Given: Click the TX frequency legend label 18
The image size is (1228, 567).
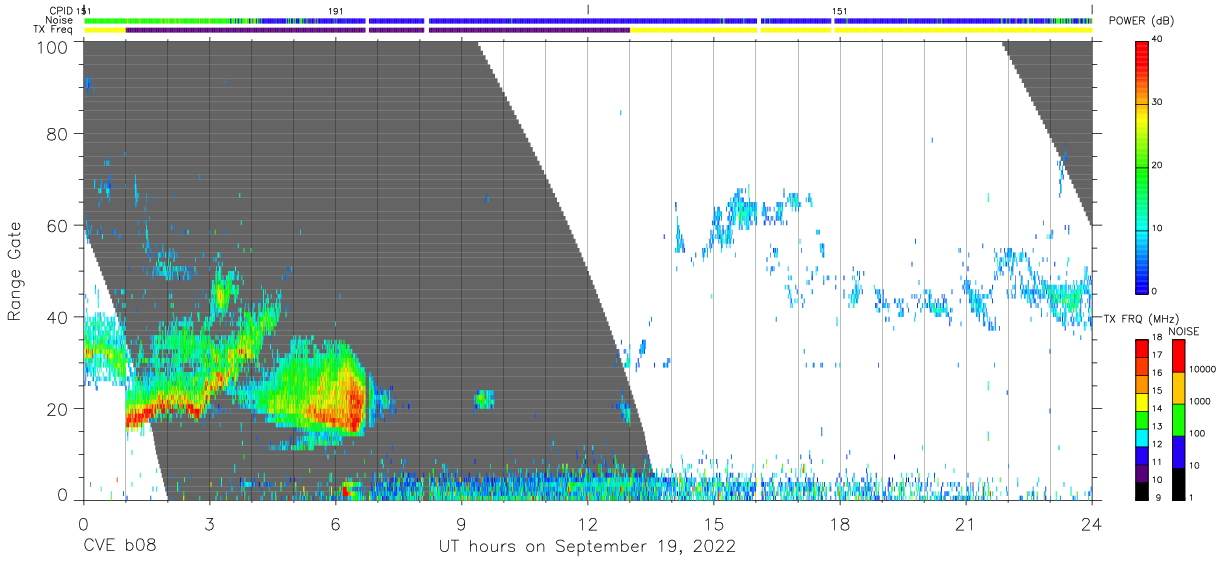Looking at the screenshot, I should pyautogui.click(x=1157, y=339).
